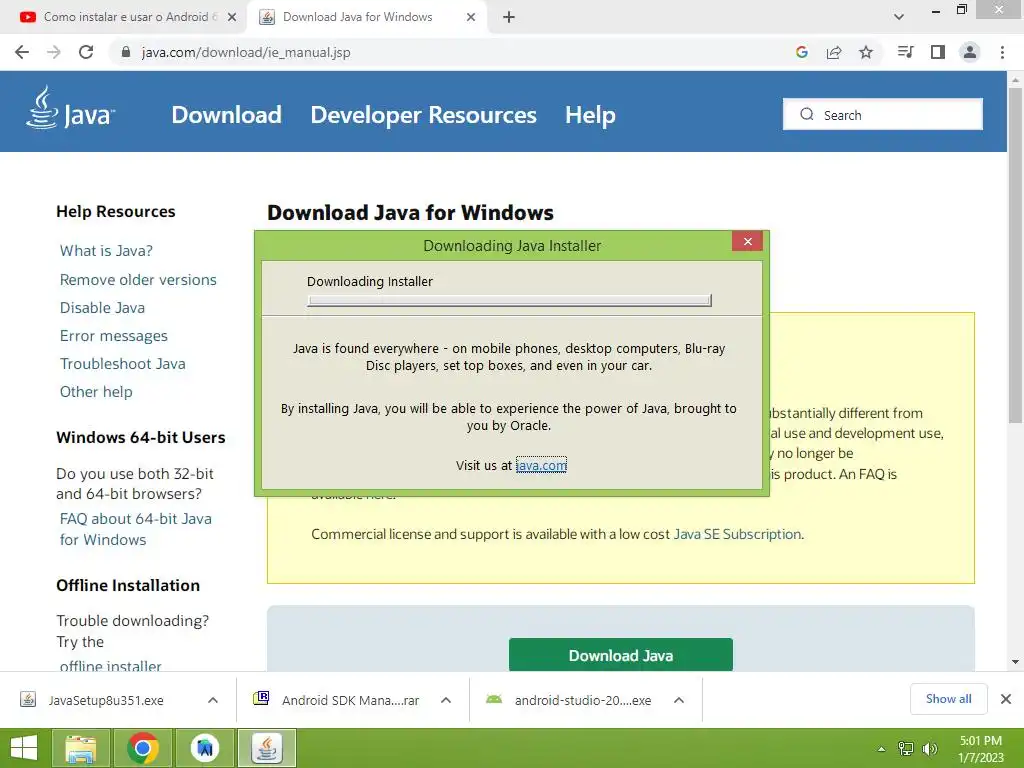Screen dimensions: 1024x768
Task: Open the Disable Java link
Action: pyautogui.click(x=103, y=308)
